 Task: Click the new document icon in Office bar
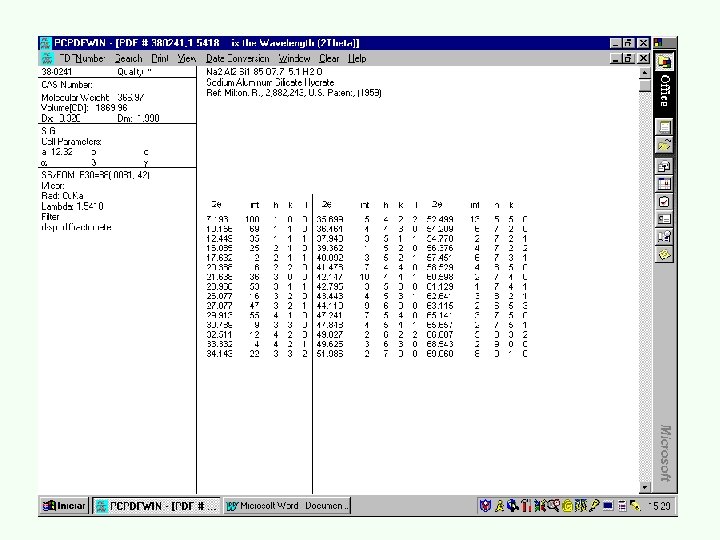coord(664,127)
